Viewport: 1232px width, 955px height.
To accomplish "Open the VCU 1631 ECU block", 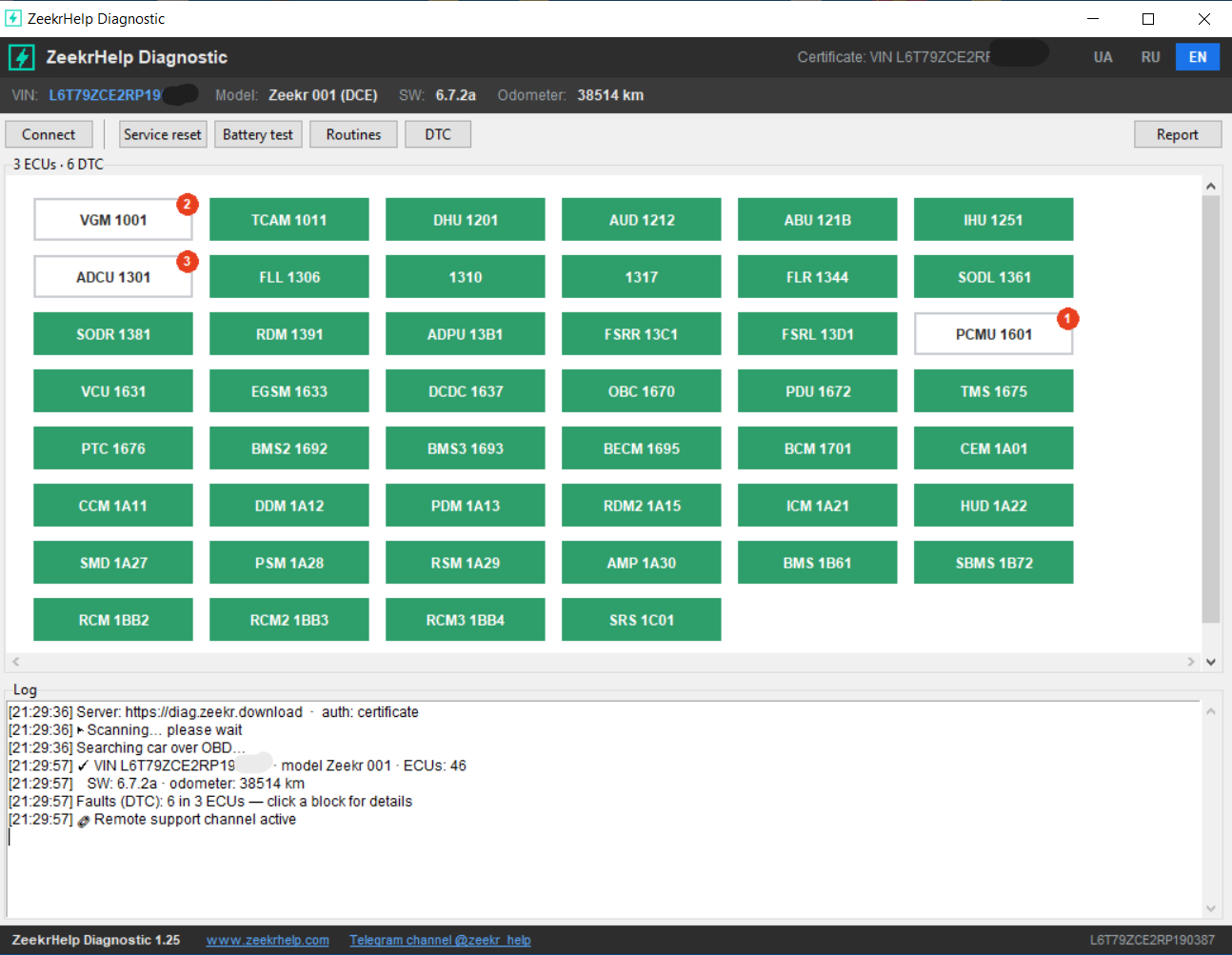I will 113,391.
